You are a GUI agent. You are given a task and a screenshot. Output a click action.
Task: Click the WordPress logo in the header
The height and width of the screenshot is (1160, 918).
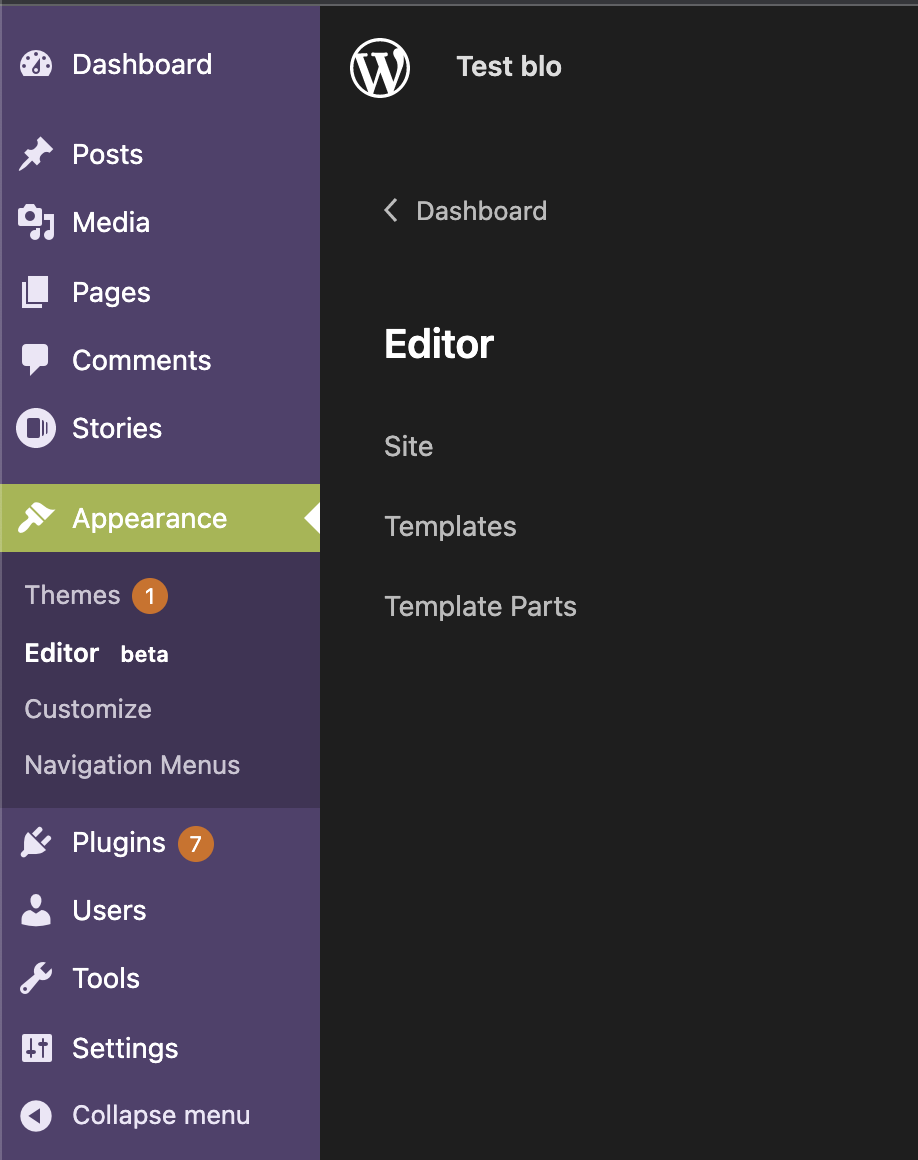coord(379,67)
